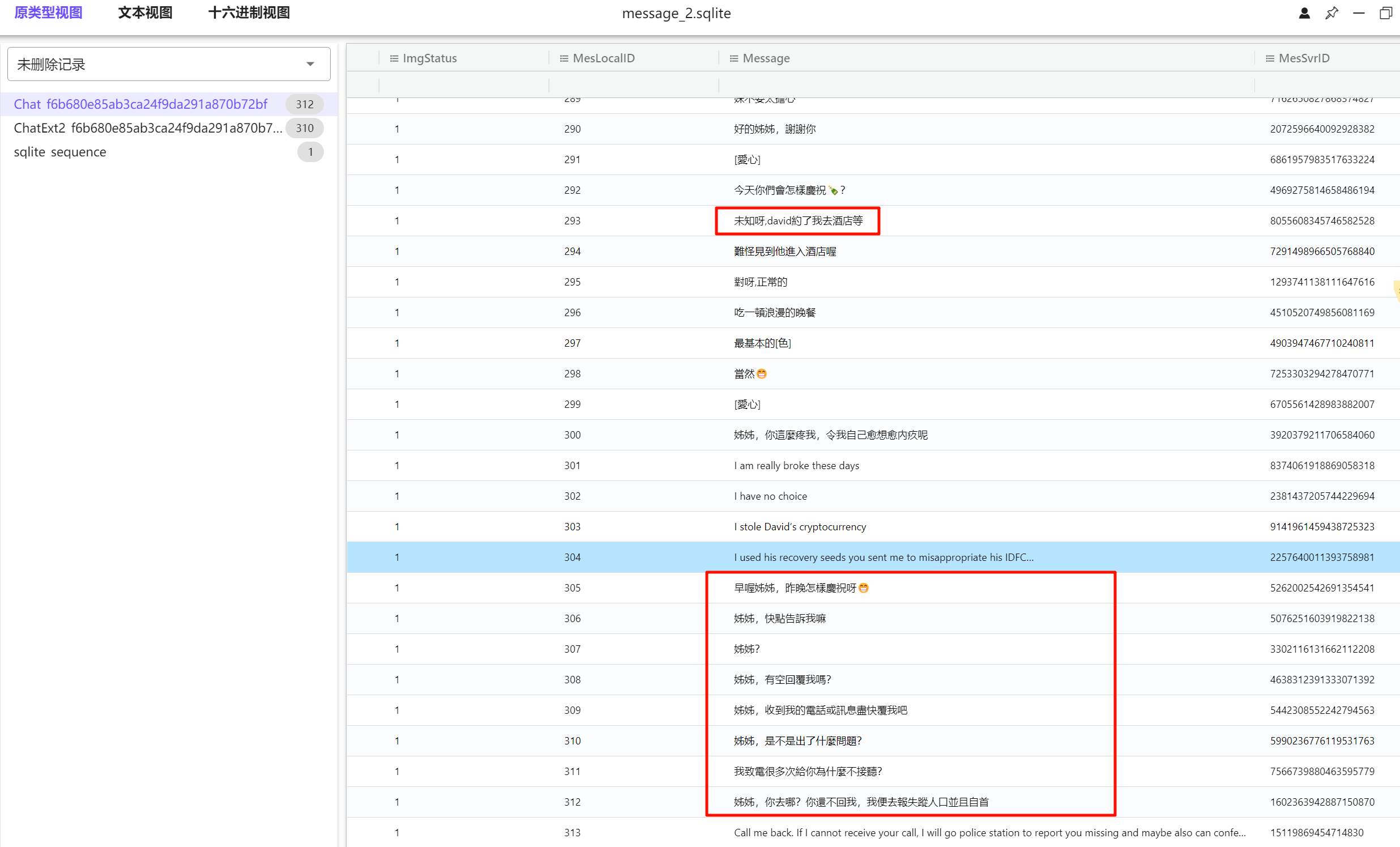Screen dimensions: 1400x847
Task: Switch to 十六进制视图 tab
Action: (249, 12)
